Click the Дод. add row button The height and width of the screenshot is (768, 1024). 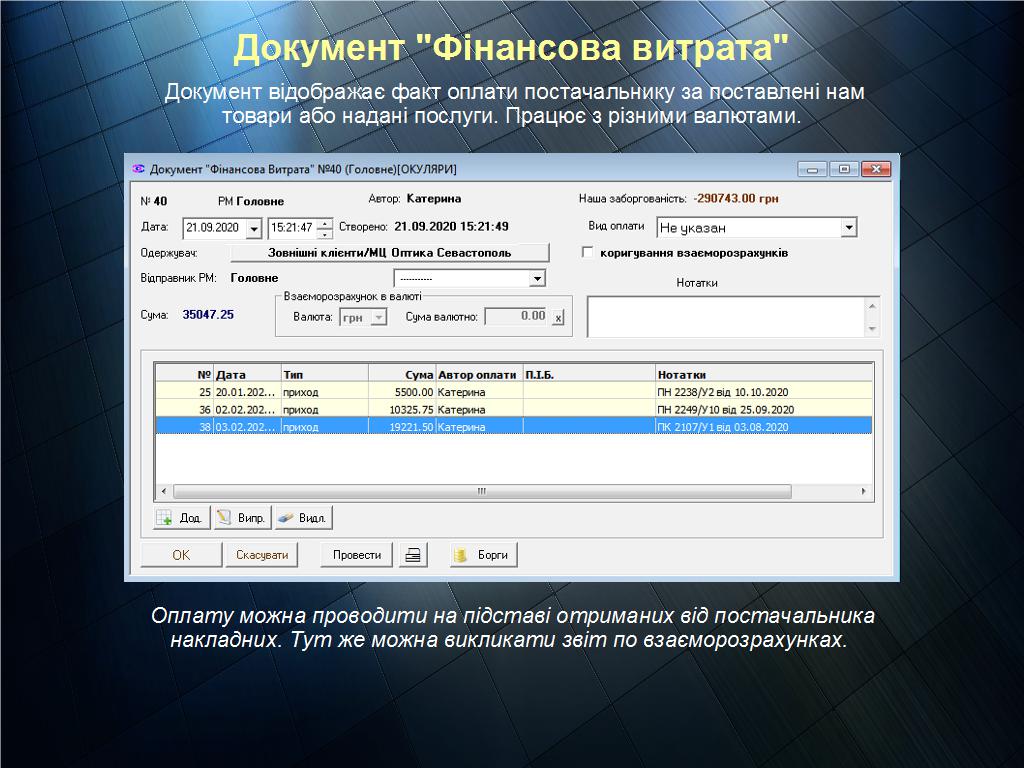(x=179, y=518)
